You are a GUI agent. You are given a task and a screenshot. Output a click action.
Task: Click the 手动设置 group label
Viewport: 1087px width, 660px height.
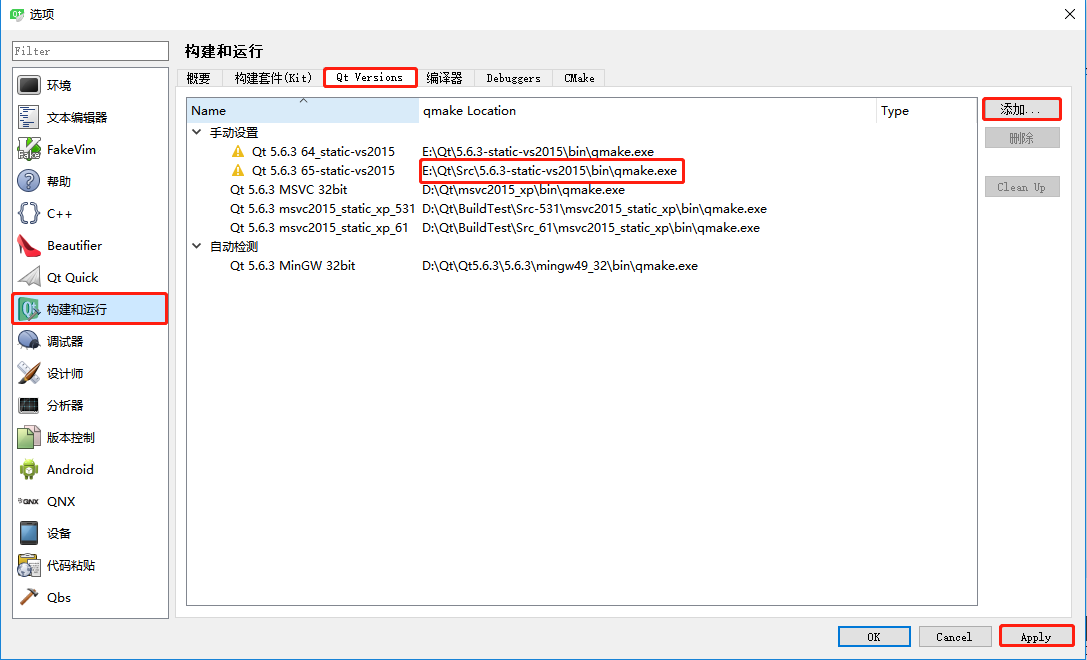point(234,132)
